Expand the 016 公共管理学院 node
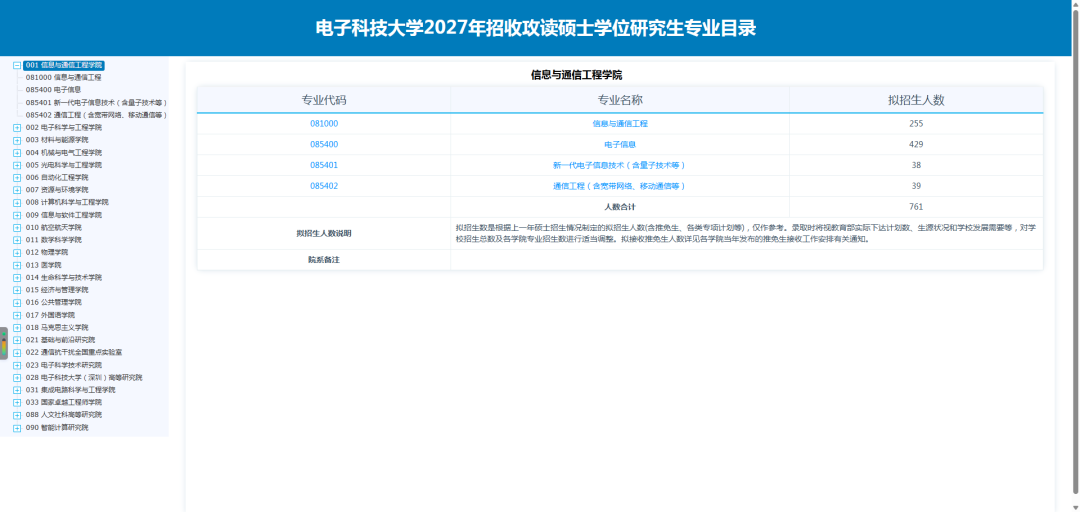 17,303
